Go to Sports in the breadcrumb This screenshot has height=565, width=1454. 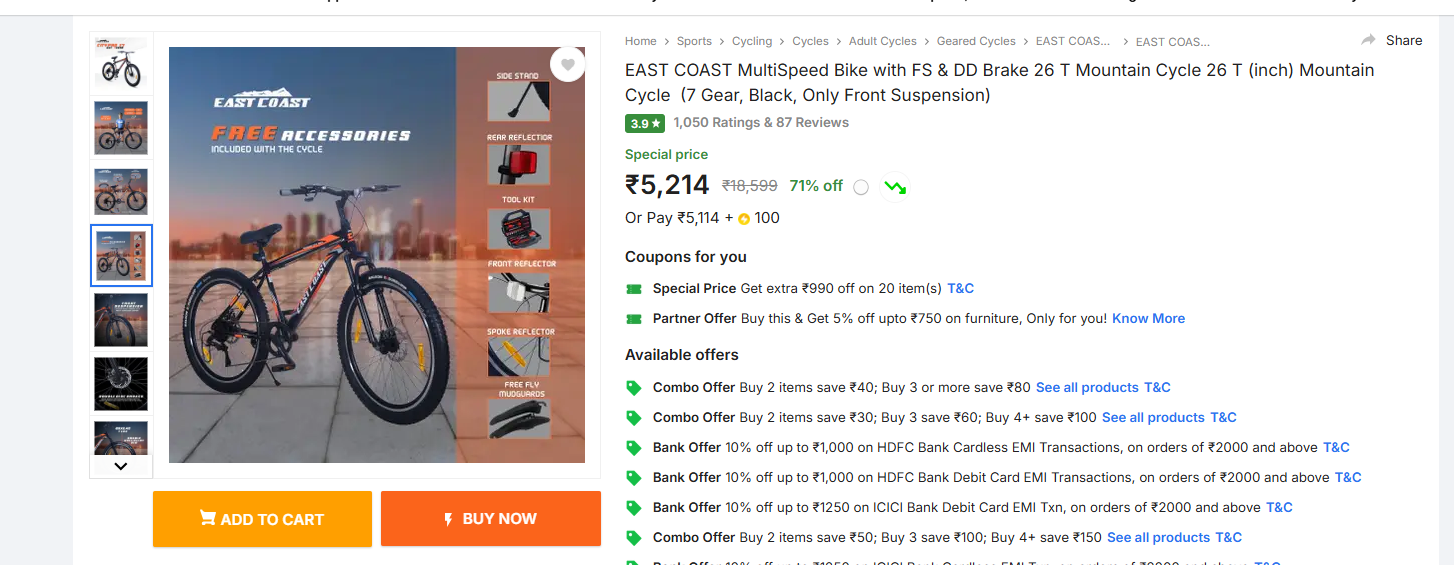(x=694, y=41)
